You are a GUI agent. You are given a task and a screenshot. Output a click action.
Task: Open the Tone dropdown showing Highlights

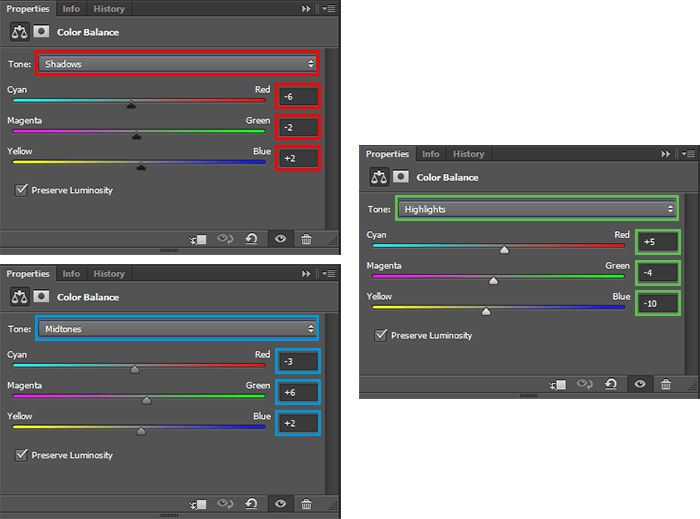coord(537,209)
